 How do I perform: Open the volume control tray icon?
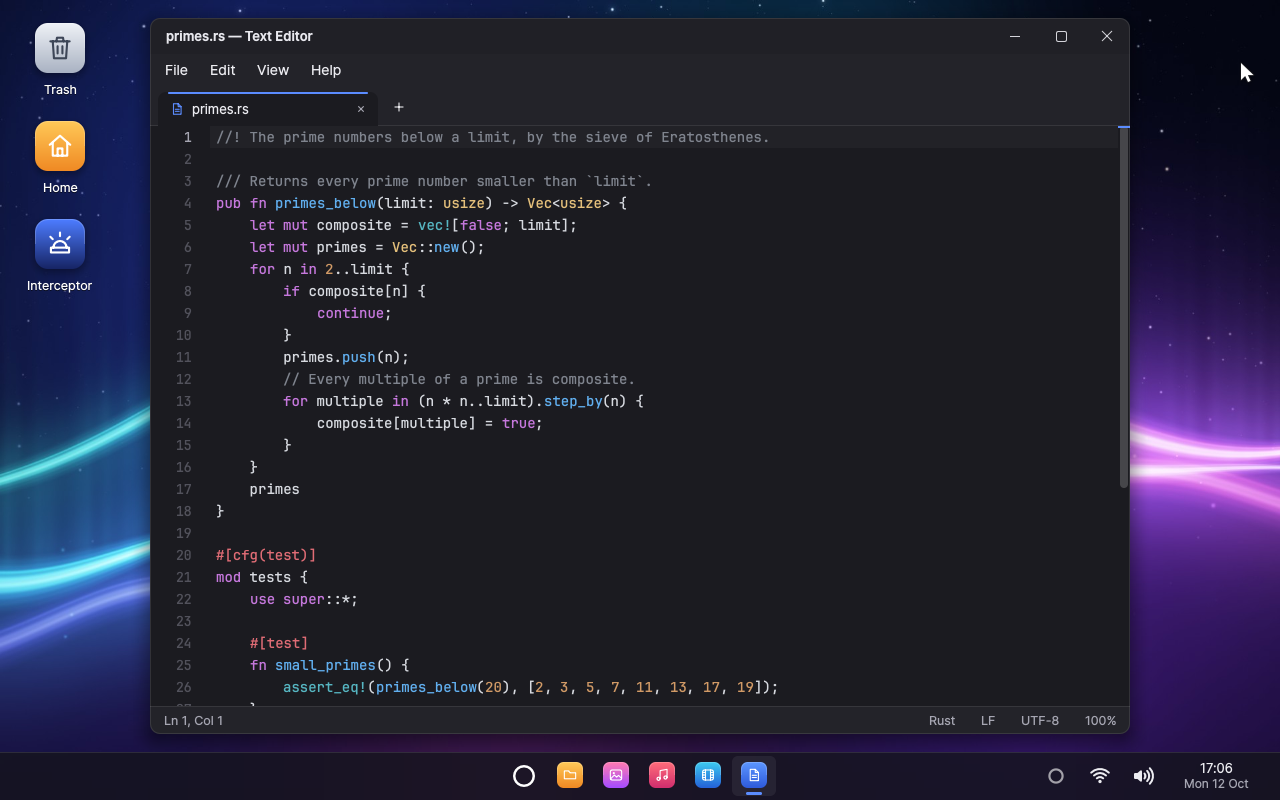[1143, 776]
